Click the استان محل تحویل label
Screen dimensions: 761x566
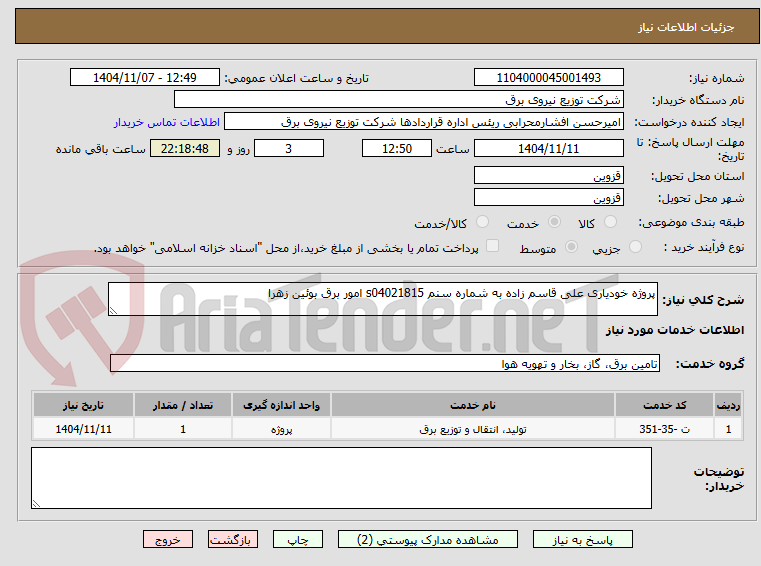click(x=697, y=176)
